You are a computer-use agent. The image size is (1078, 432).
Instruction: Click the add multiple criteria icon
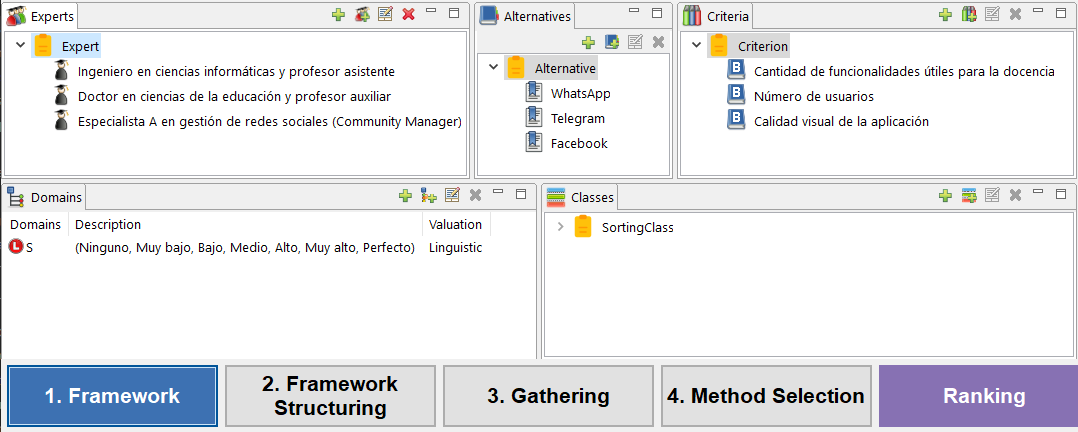click(x=968, y=14)
